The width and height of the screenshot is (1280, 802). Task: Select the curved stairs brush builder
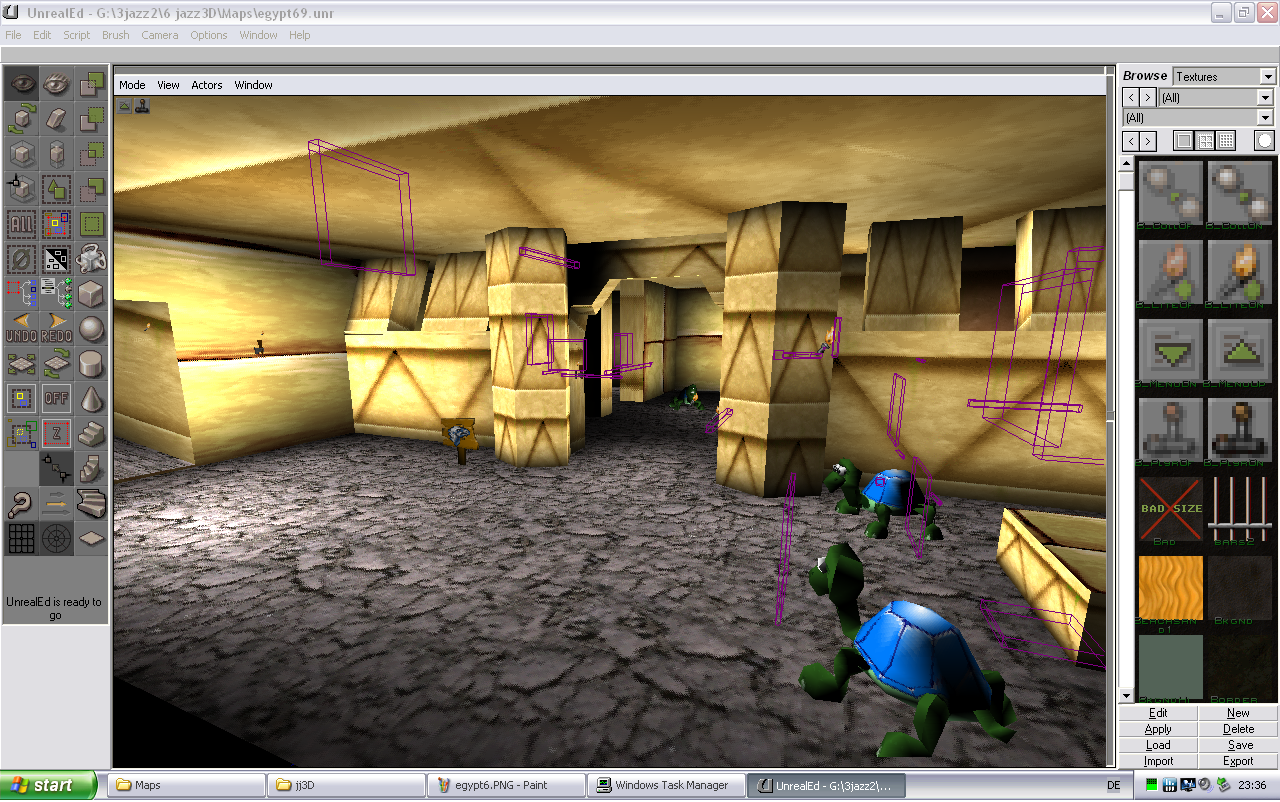[x=91, y=504]
